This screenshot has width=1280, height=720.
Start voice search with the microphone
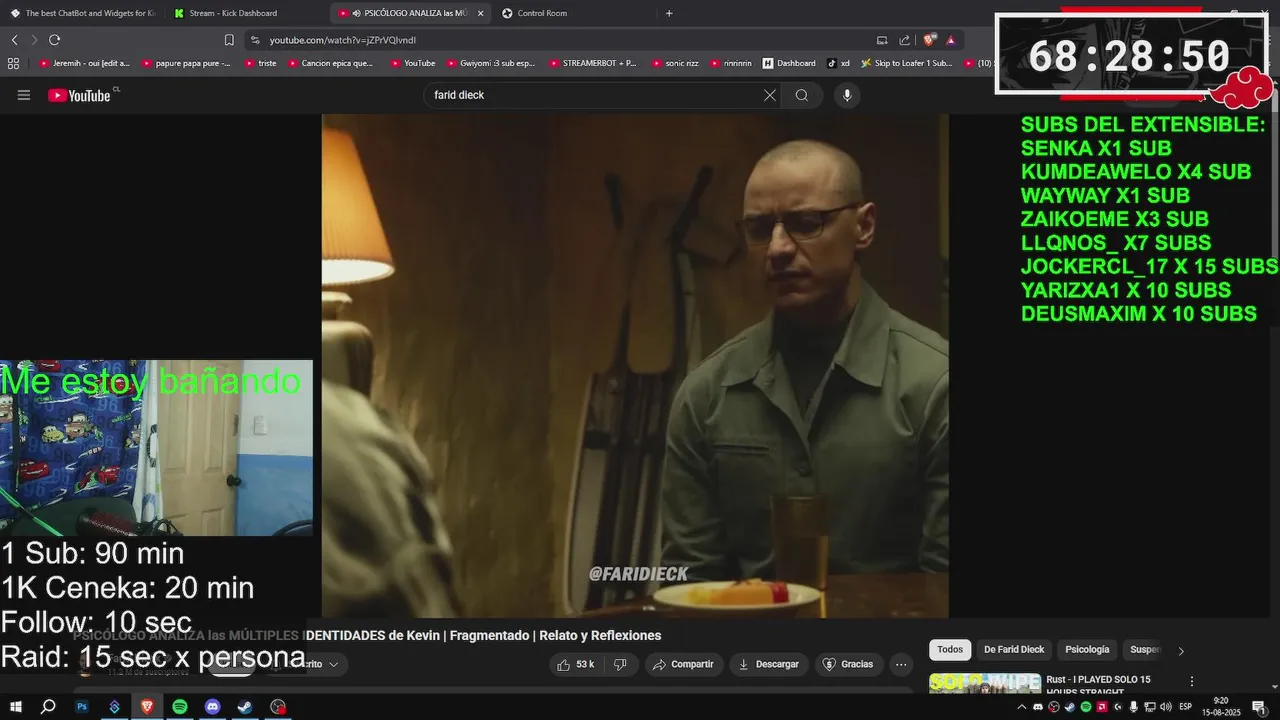(x=847, y=95)
